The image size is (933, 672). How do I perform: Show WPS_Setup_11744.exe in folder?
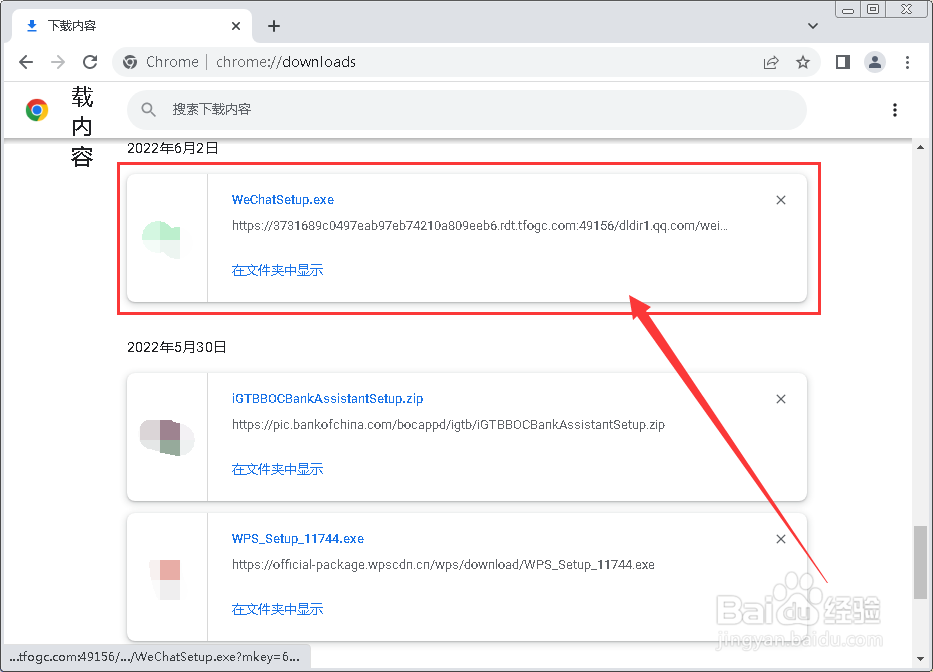tap(277, 609)
